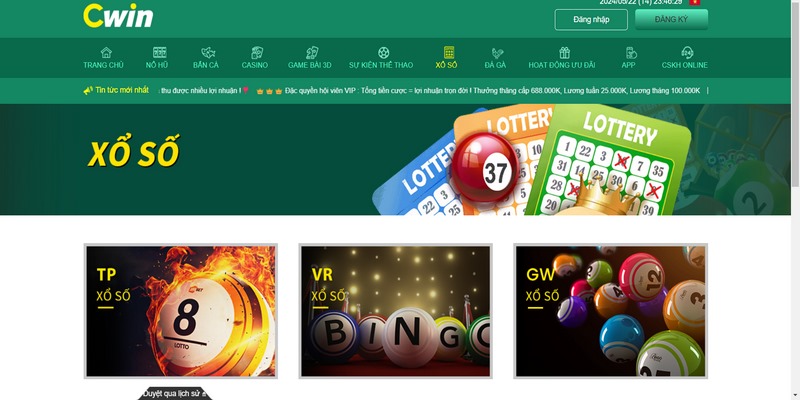The image size is (800, 400).
Task: Select the Bắn Cá fish icon
Action: (x=208, y=52)
